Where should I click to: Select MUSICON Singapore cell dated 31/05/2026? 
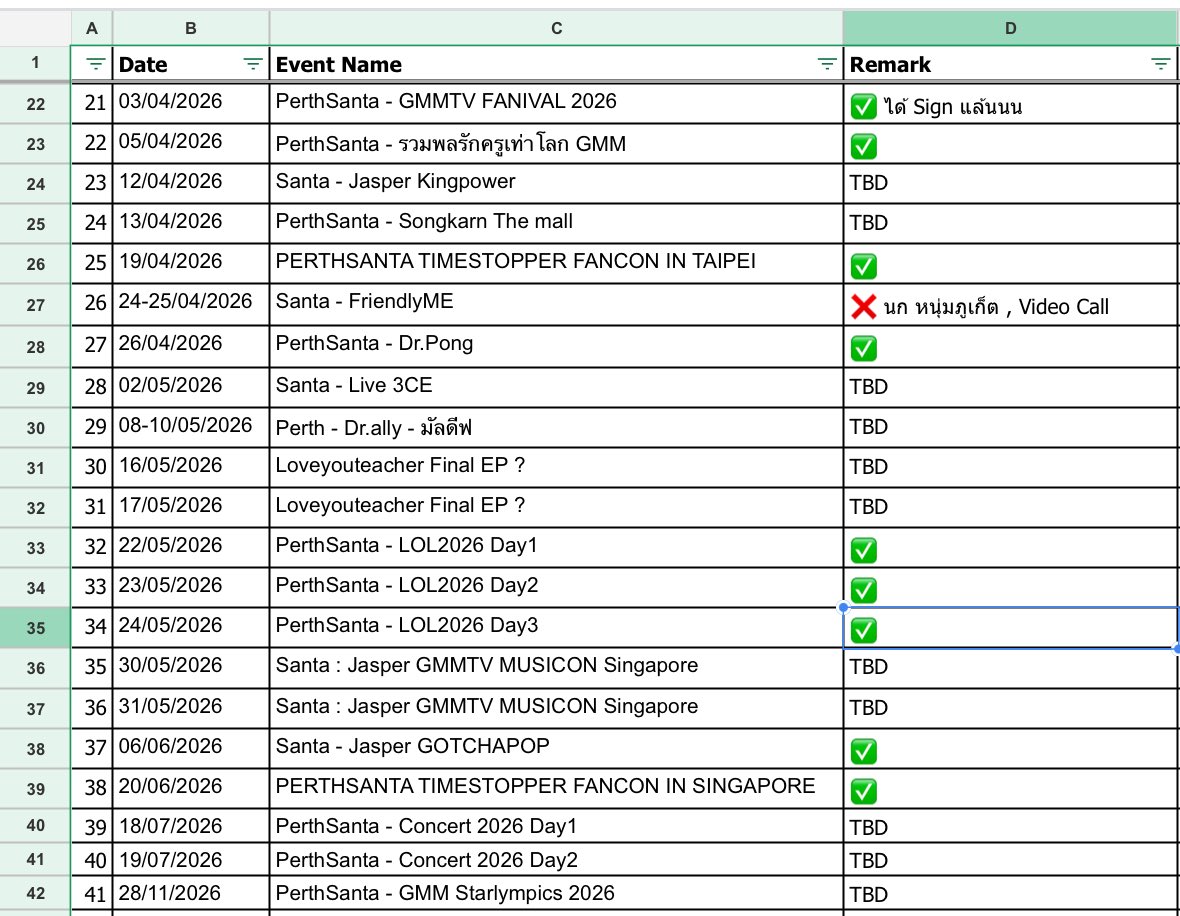[x=556, y=708]
